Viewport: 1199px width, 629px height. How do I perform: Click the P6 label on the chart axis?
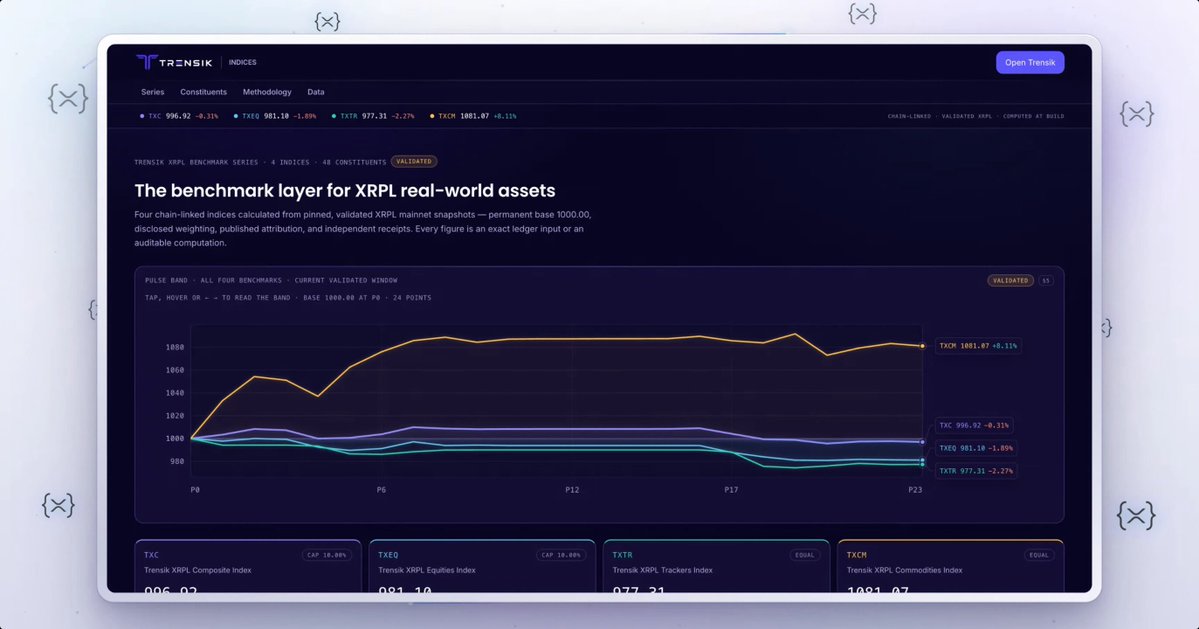pyautogui.click(x=381, y=490)
